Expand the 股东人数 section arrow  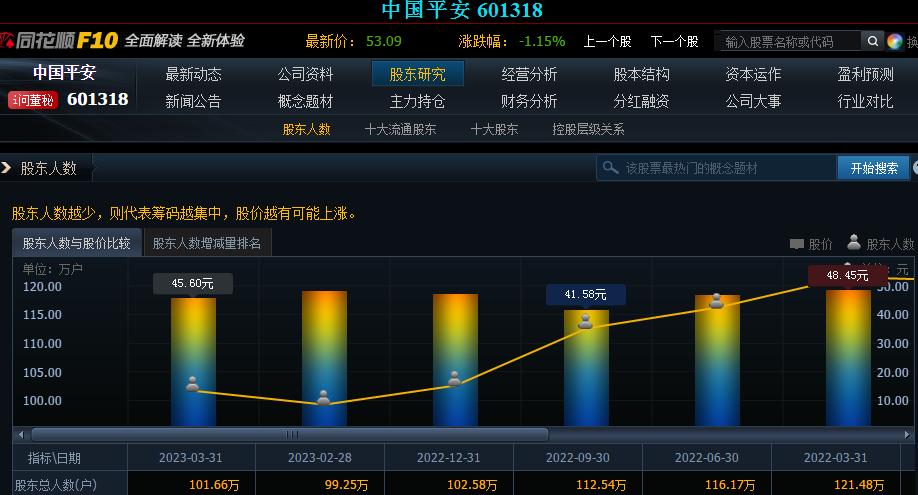(6, 168)
